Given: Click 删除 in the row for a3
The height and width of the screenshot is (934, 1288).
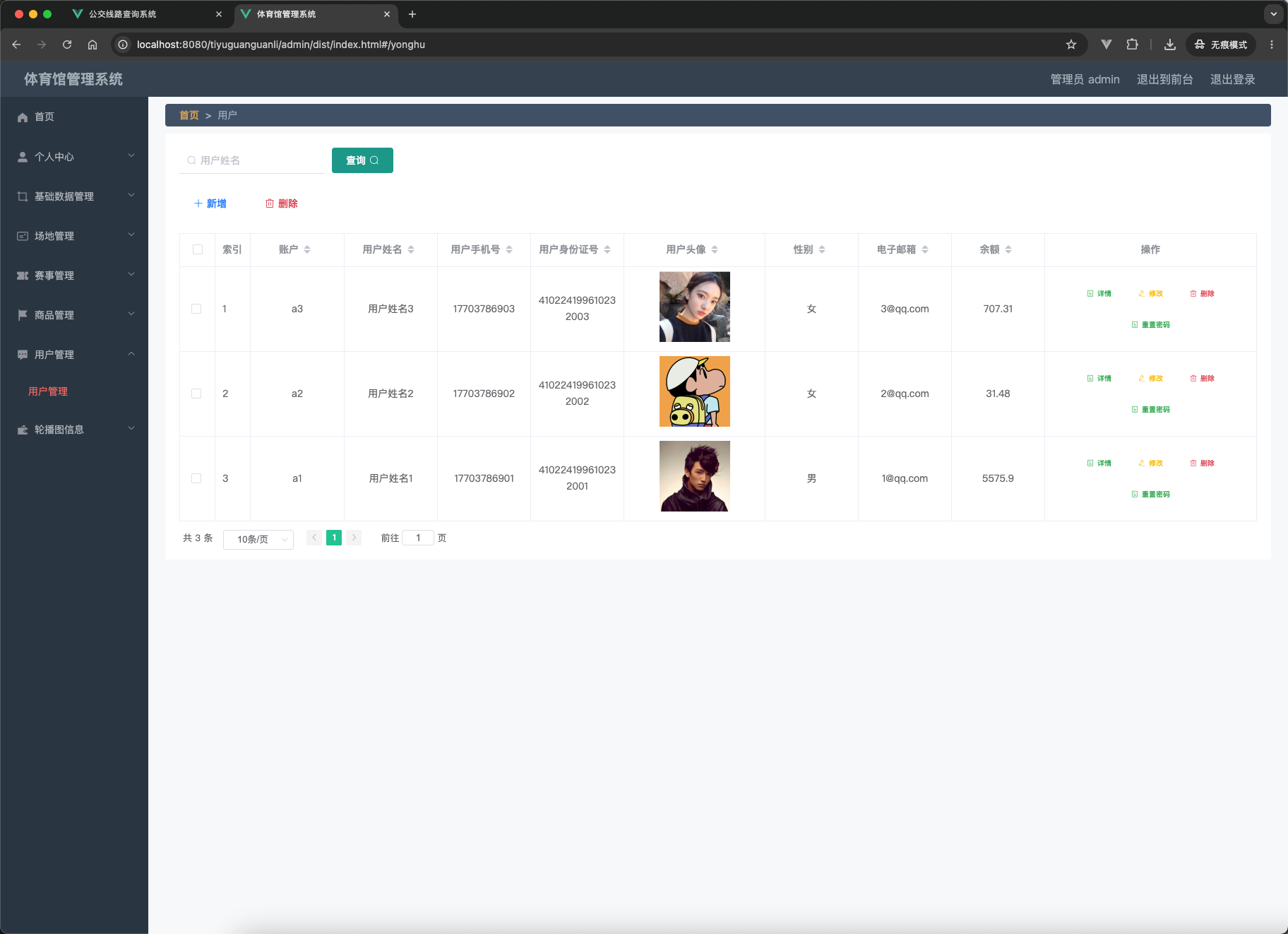Looking at the screenshot, I should coord(1203,294).
